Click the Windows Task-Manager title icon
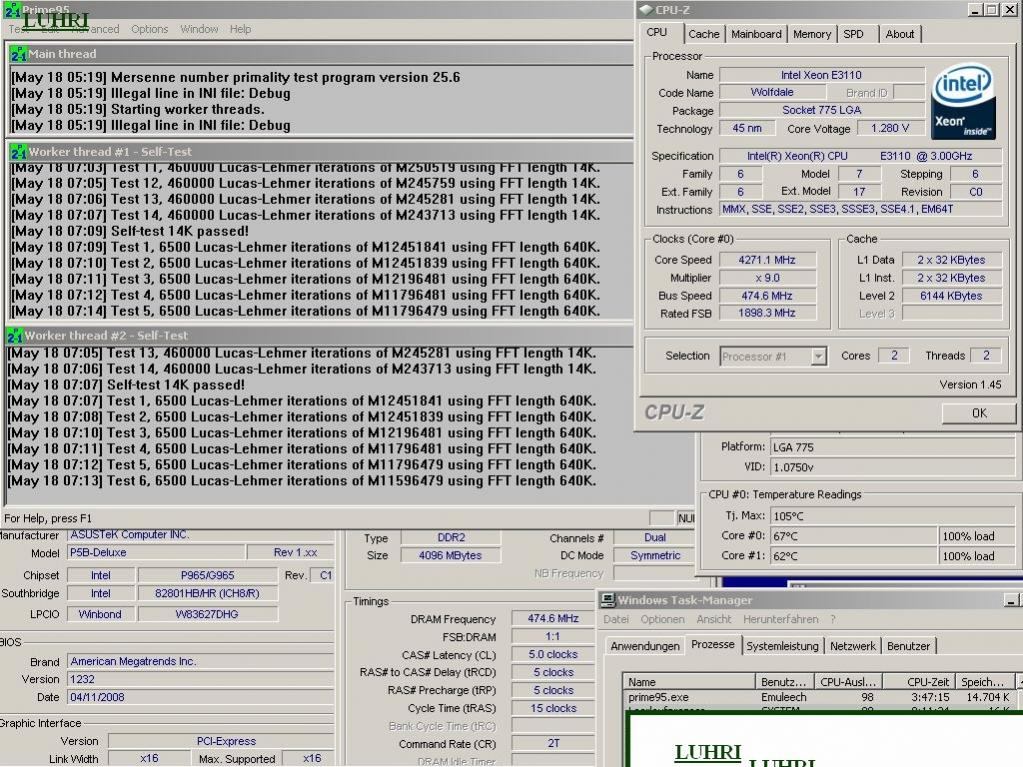 click(x=607, y=600)
